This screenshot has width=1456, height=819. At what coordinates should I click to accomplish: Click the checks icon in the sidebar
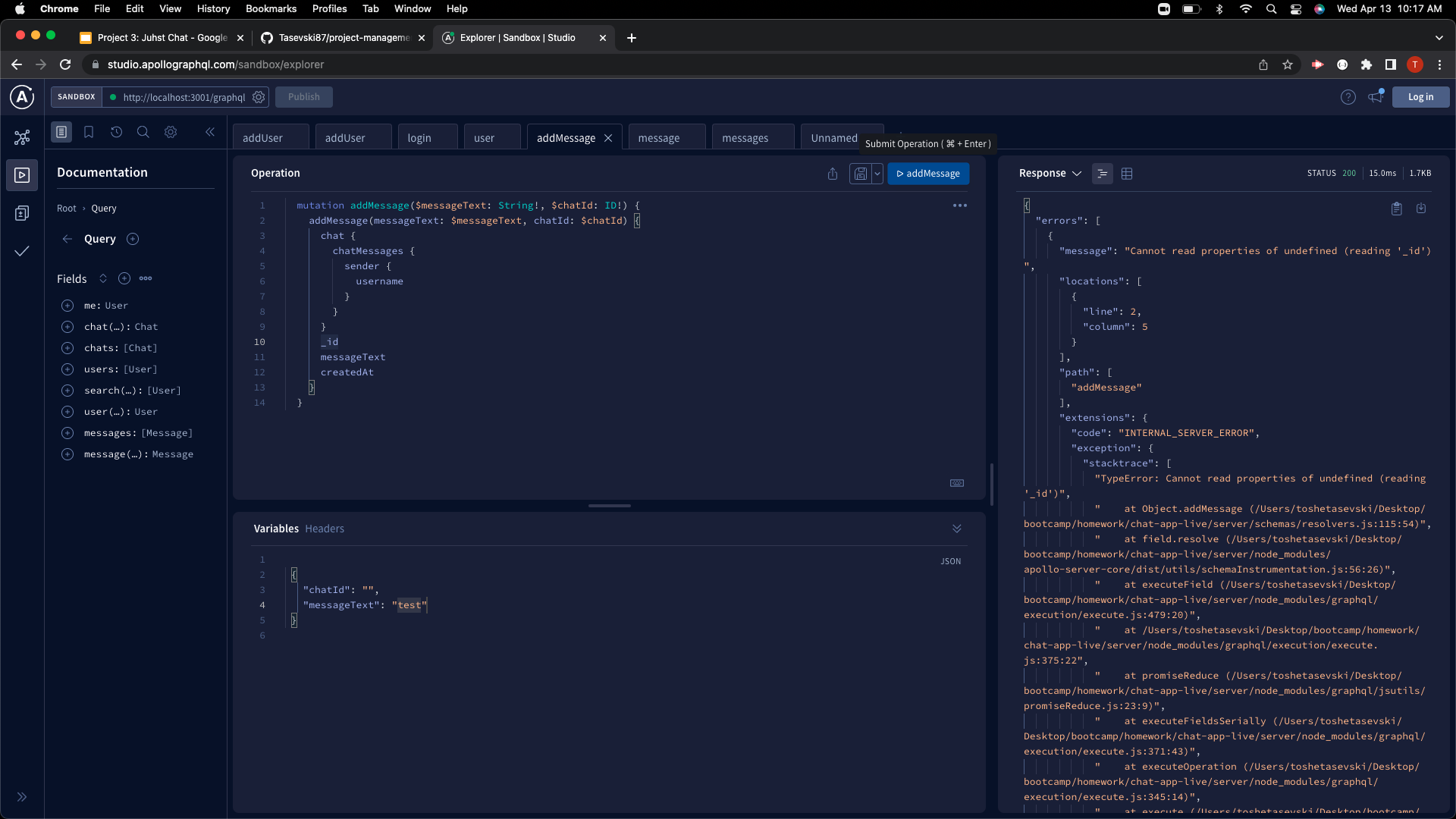22,251
